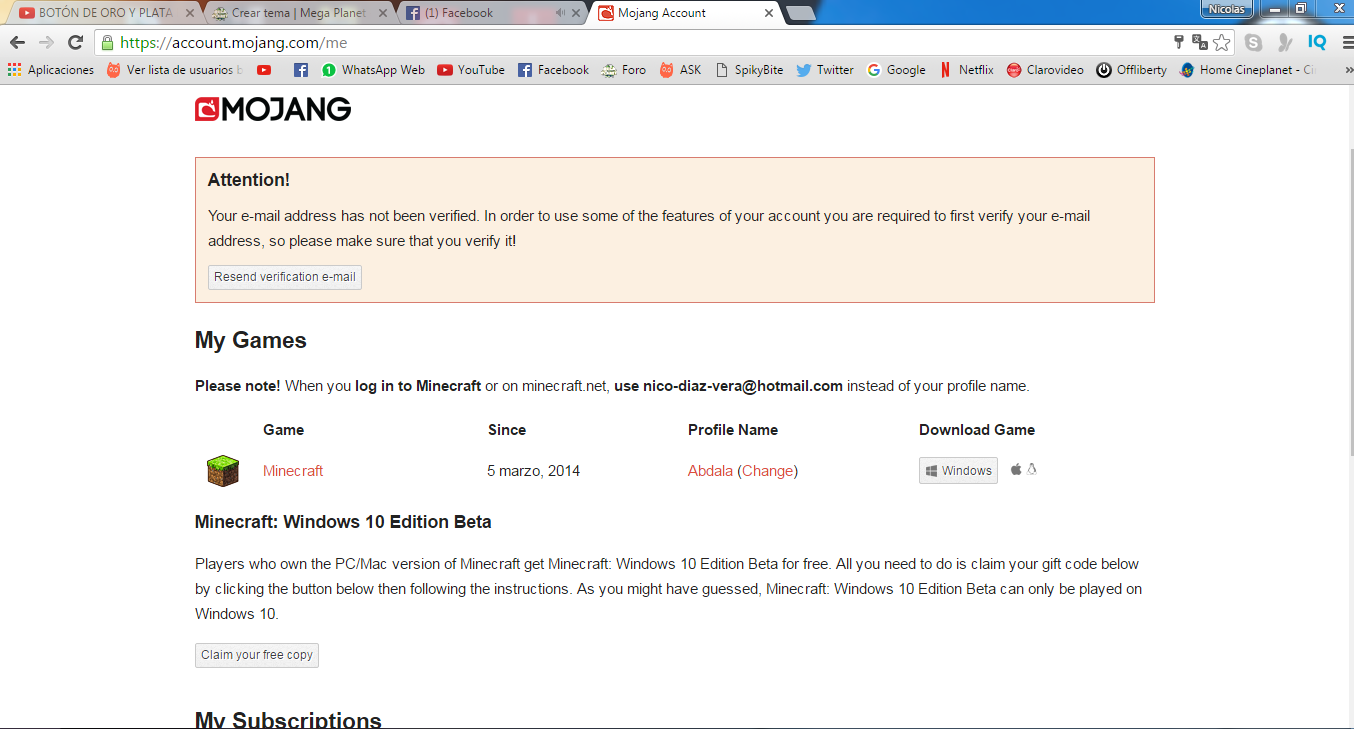The width and height of the screenshot is (1354, 729).
Task: Click the green padlock security icon
Action: pyautogui.click(x=107, y=42)
